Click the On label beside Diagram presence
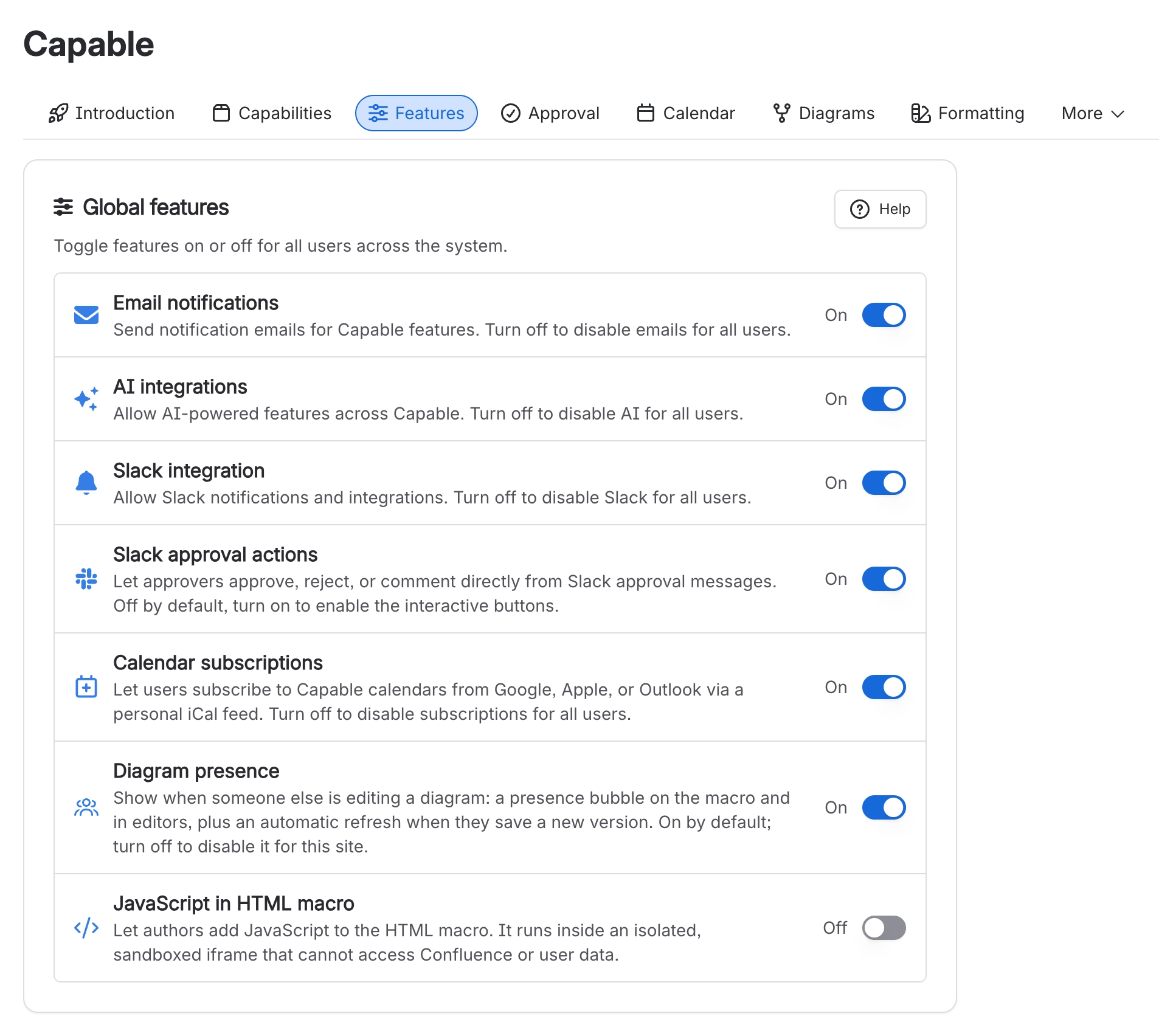The height and width of the screenshot is (1036, 1159). click(x=836, y=807)
